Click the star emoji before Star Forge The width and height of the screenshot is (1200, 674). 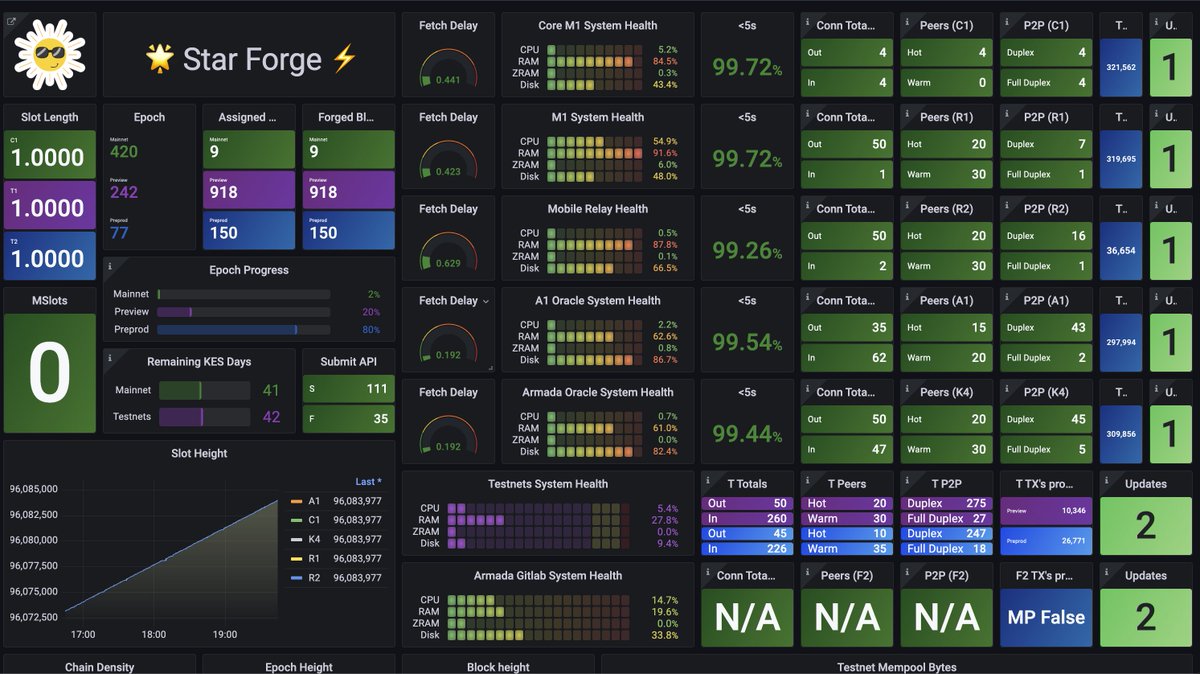159,58
